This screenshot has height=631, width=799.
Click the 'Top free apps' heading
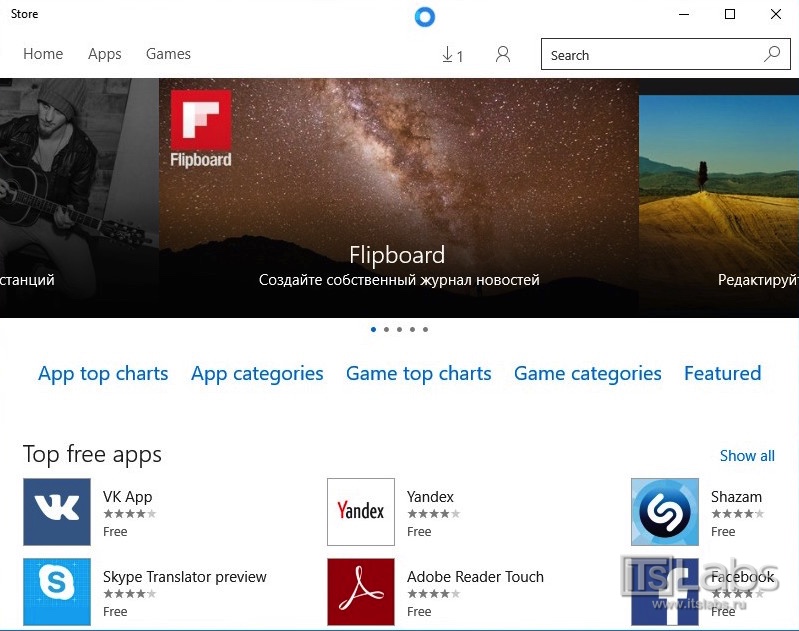tap(92, 454)
